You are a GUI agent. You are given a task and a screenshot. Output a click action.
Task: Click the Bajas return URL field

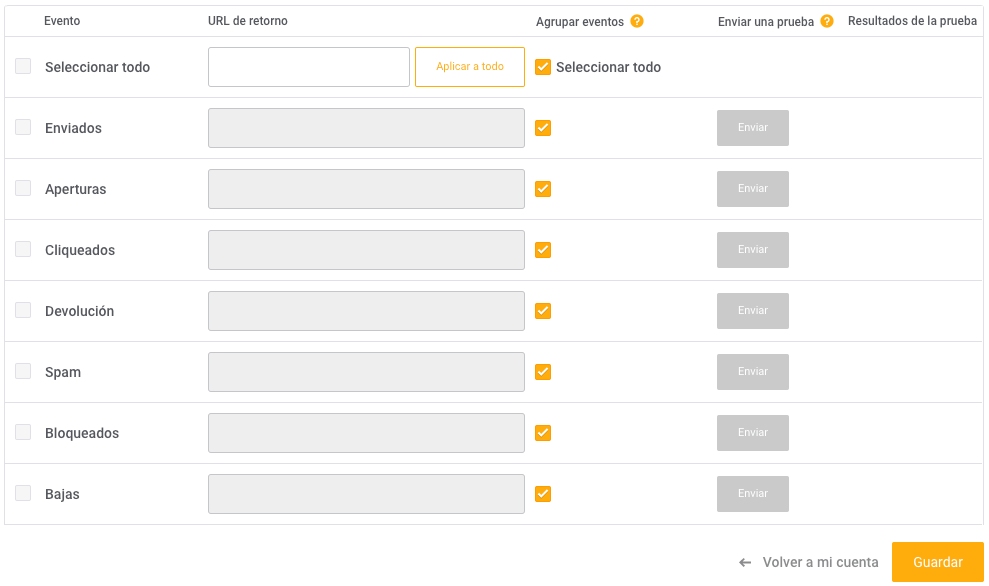pyautogui.click(x=366, y=494)
